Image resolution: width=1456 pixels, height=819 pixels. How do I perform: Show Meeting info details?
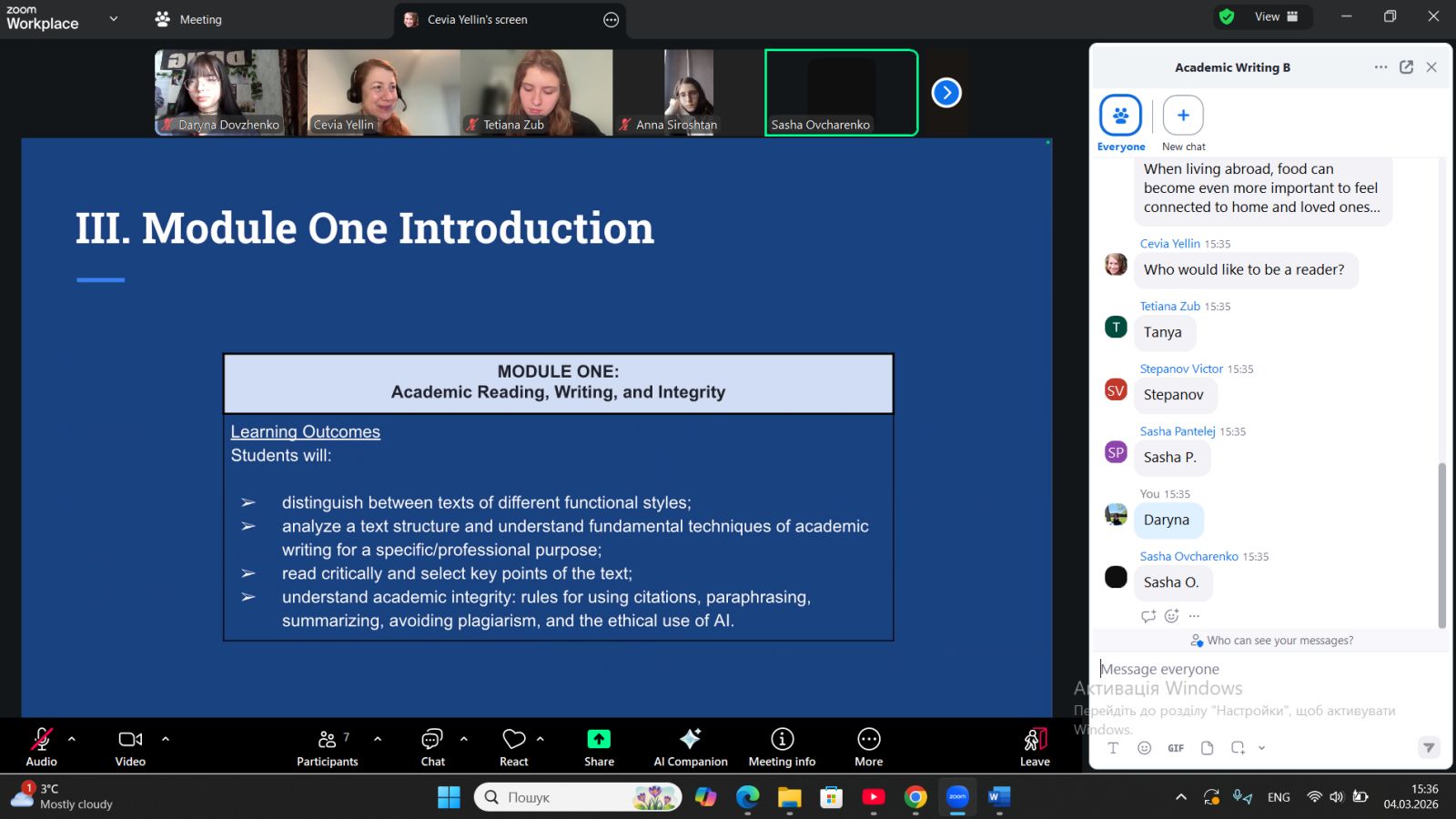[782, 747]
